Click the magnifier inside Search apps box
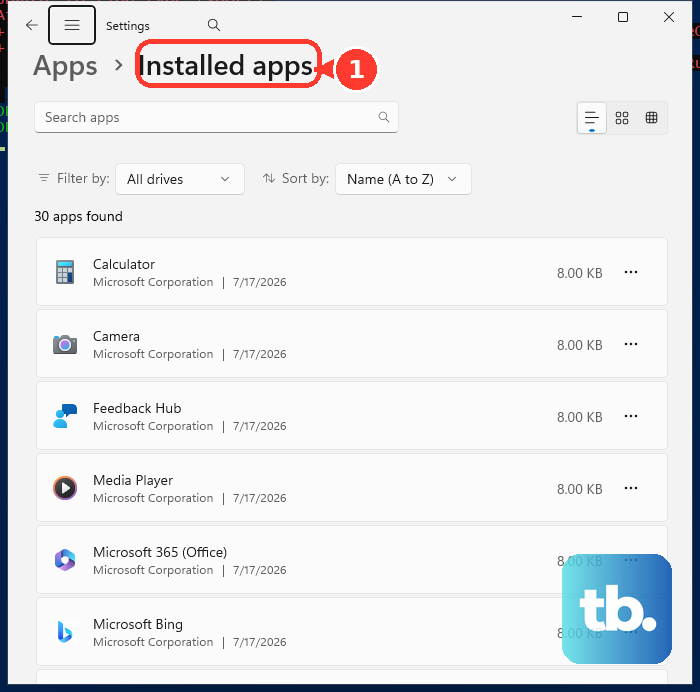This screenshot has height=692, width=700. [x=383, y=117]
